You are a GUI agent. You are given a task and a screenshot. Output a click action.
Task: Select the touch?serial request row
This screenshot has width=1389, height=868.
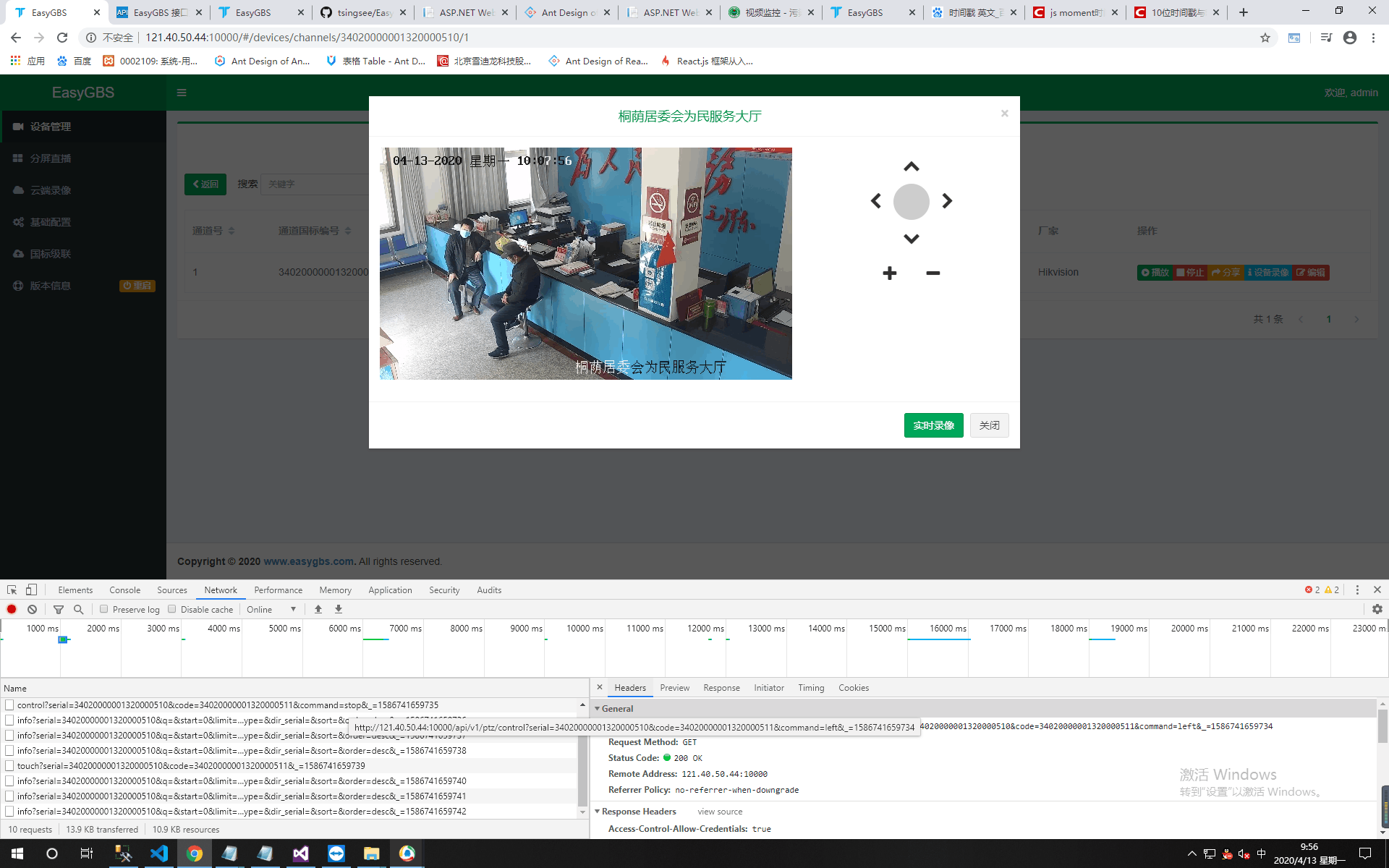(x=191, y=765)
